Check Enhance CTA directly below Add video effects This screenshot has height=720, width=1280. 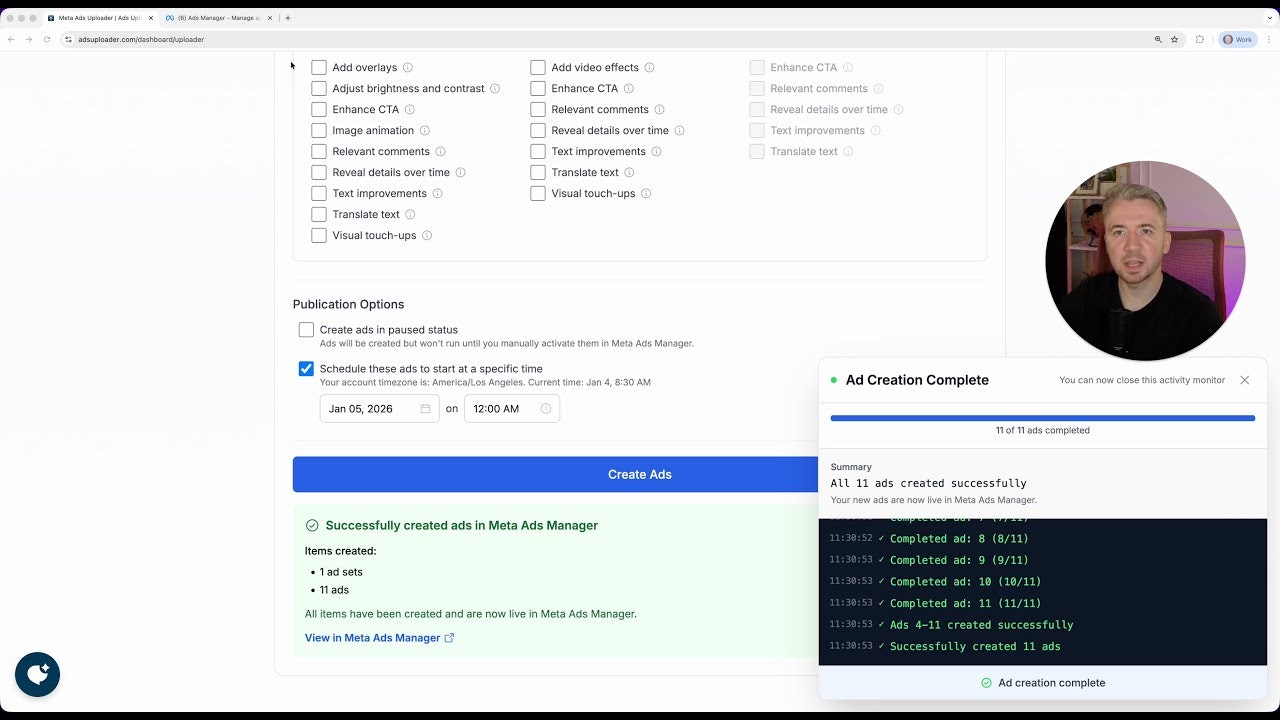point(538,89)
